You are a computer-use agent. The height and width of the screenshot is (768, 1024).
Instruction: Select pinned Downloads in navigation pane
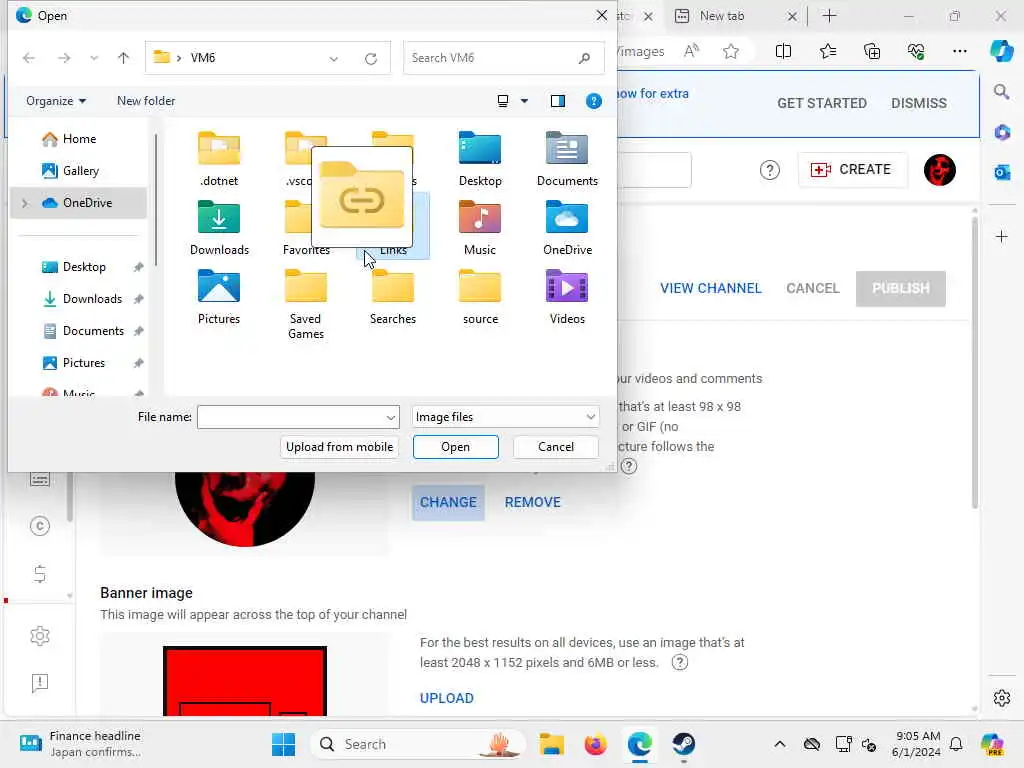pos(84,299)
